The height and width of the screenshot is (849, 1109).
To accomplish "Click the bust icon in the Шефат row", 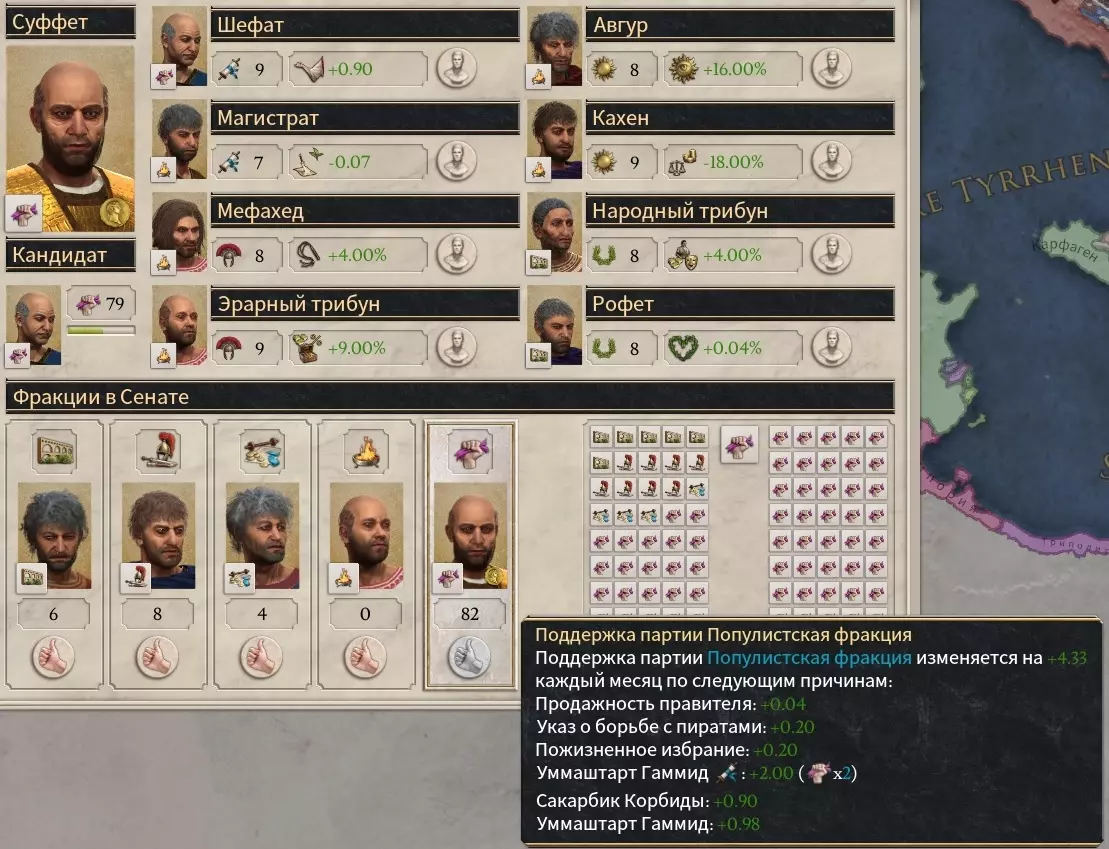I will click(456, 69).
